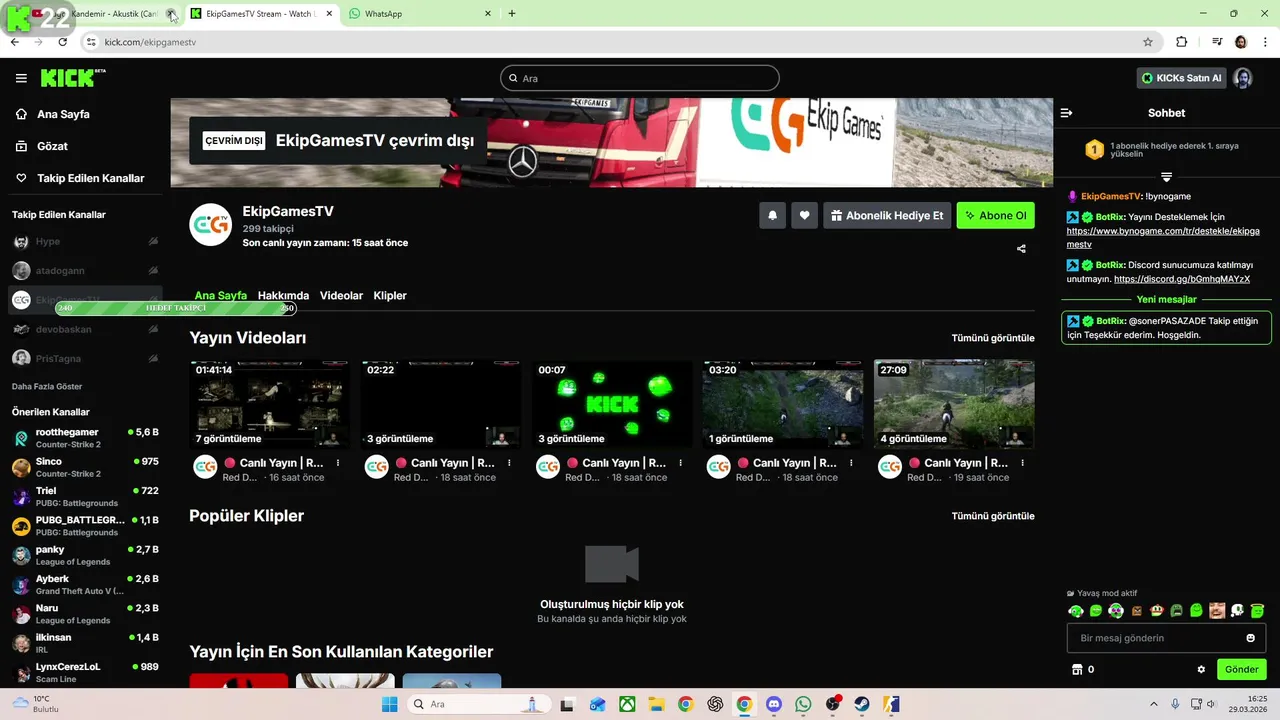The width and height of the screenshot is (1280, 720).
Task: Click the Windows Start button
Action: (x=390, y=704)
